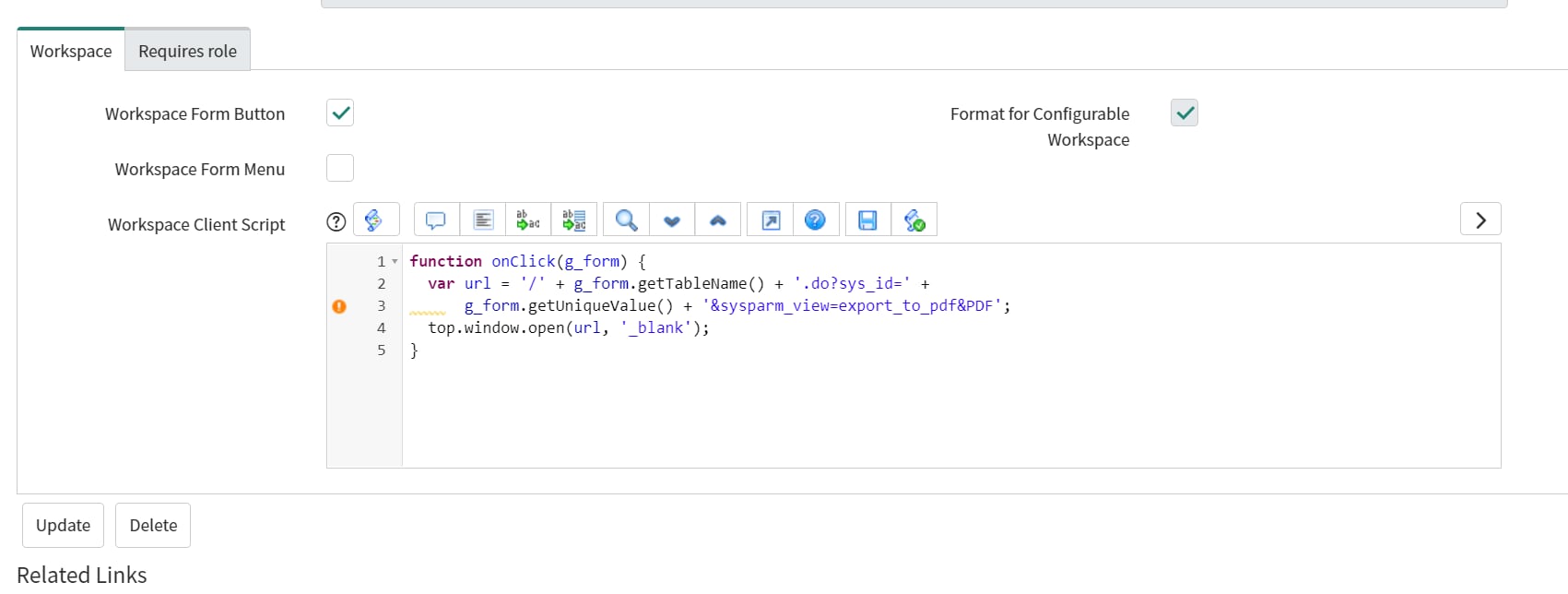Toggle Format for Configurable Workspace checkbox
Image resolution: width=1568 pixels, height=594 pixels.
pyautogui.click(x=1185, y=113)
